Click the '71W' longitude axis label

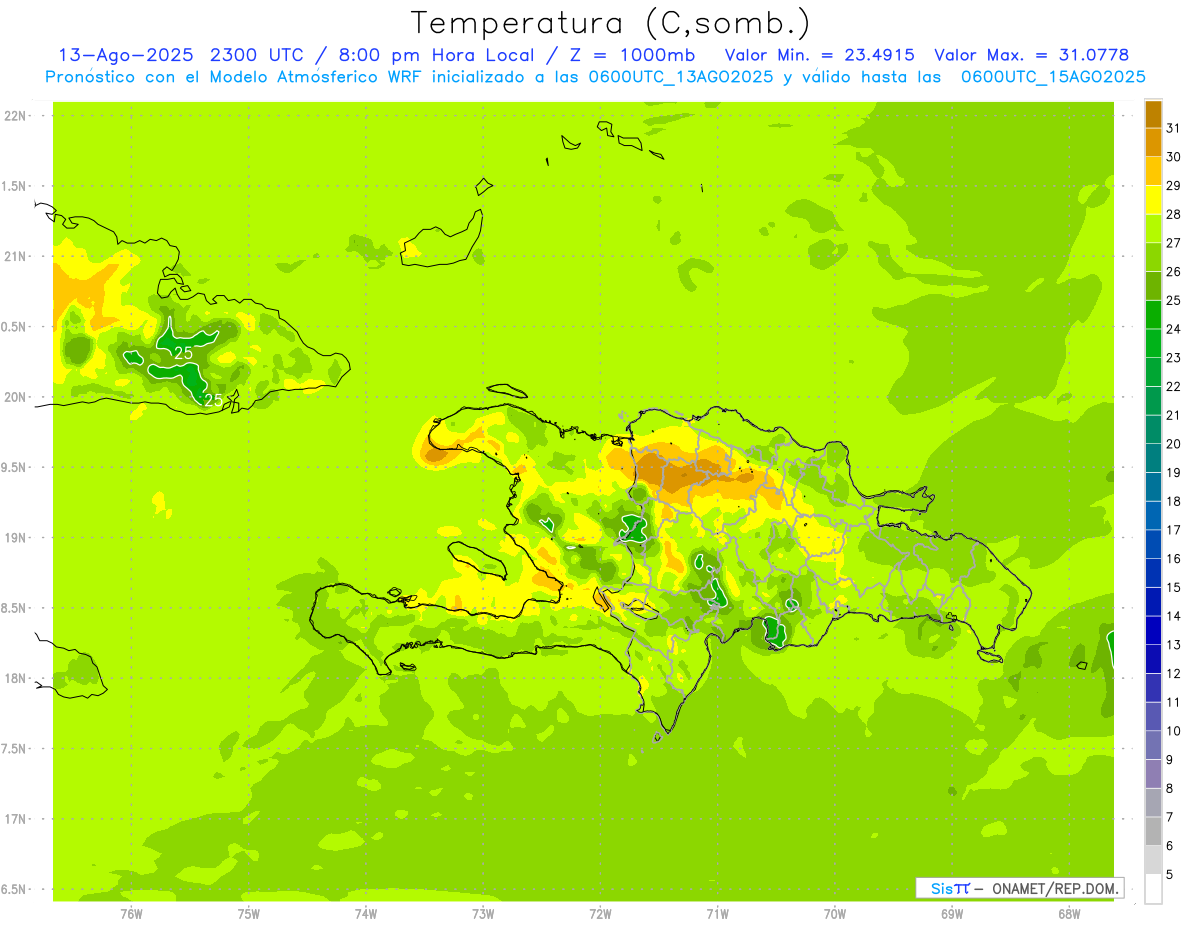717,914
